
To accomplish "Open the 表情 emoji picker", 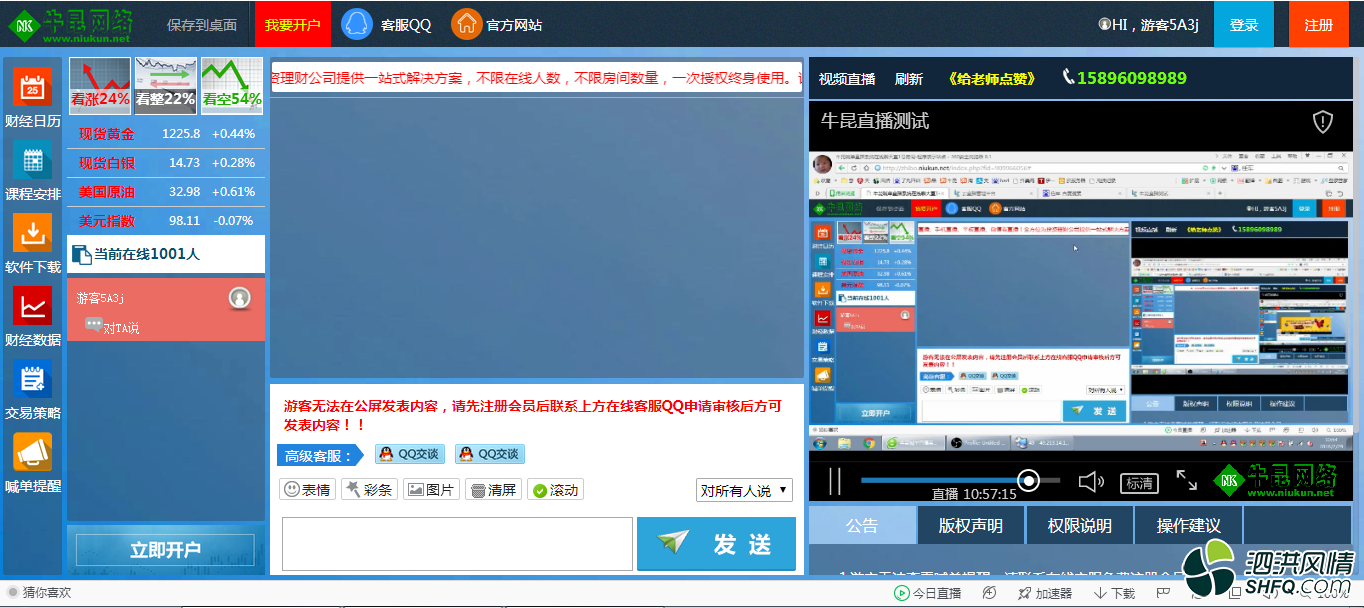I will pos(308,489).
